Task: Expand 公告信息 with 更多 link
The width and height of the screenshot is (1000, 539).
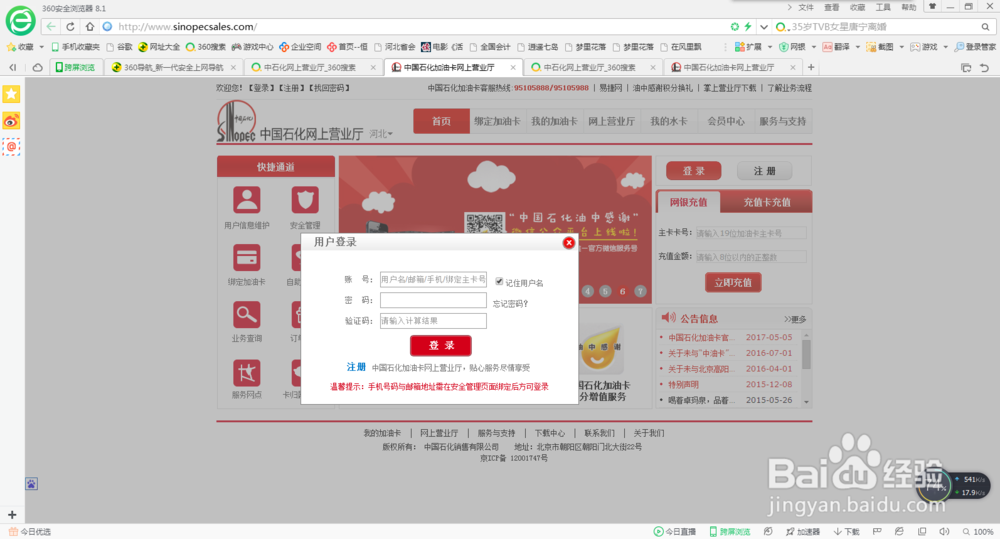Action: click(795, 319)
